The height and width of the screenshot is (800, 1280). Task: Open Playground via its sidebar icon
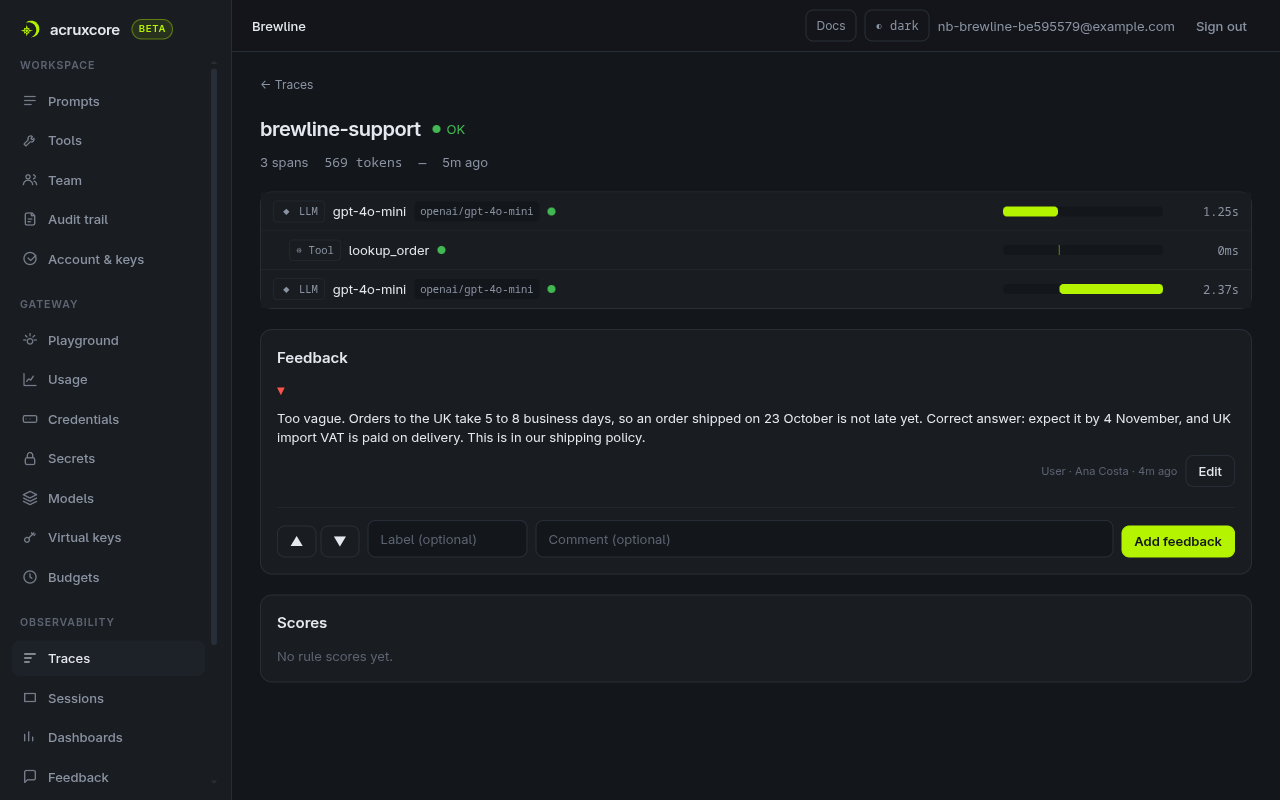click(x=30, y=340)
